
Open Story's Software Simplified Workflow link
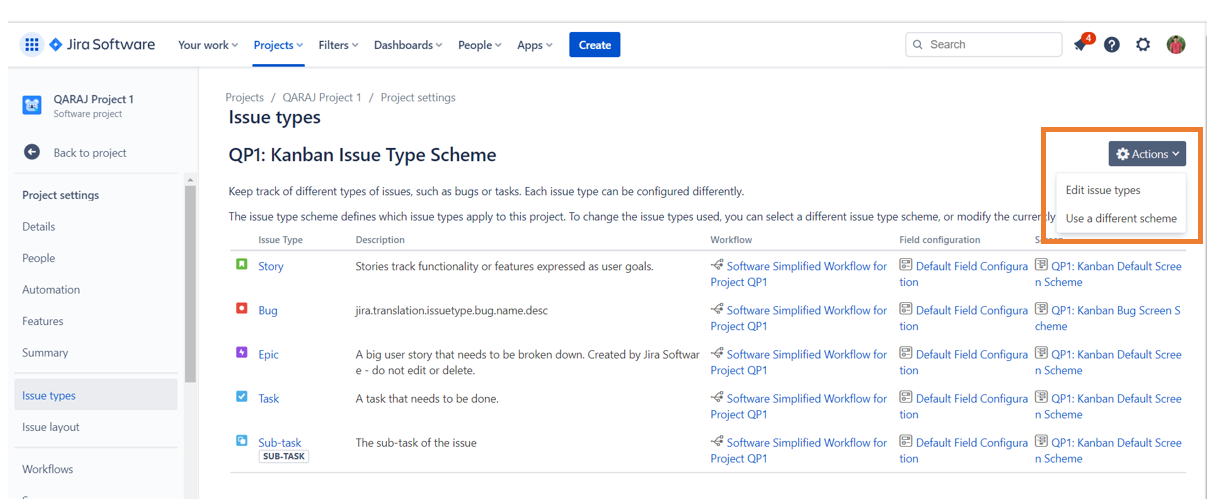(x=799, y=274)
